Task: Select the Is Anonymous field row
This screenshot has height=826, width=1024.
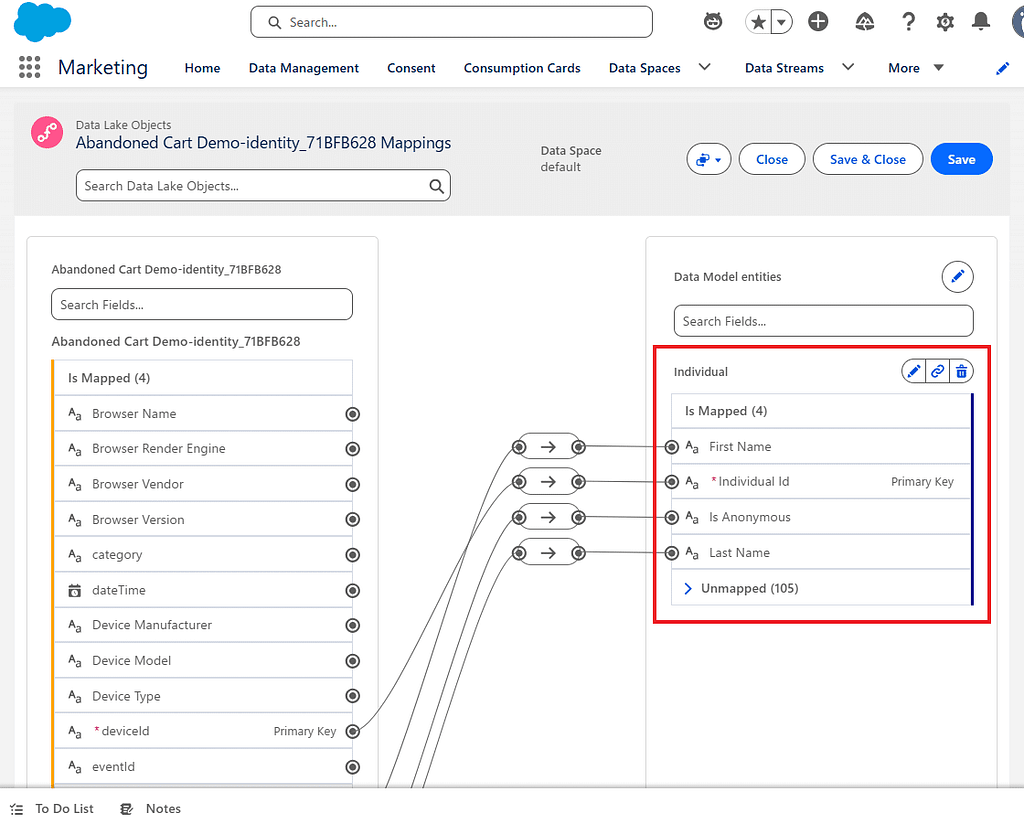Action: click(822, 517)
